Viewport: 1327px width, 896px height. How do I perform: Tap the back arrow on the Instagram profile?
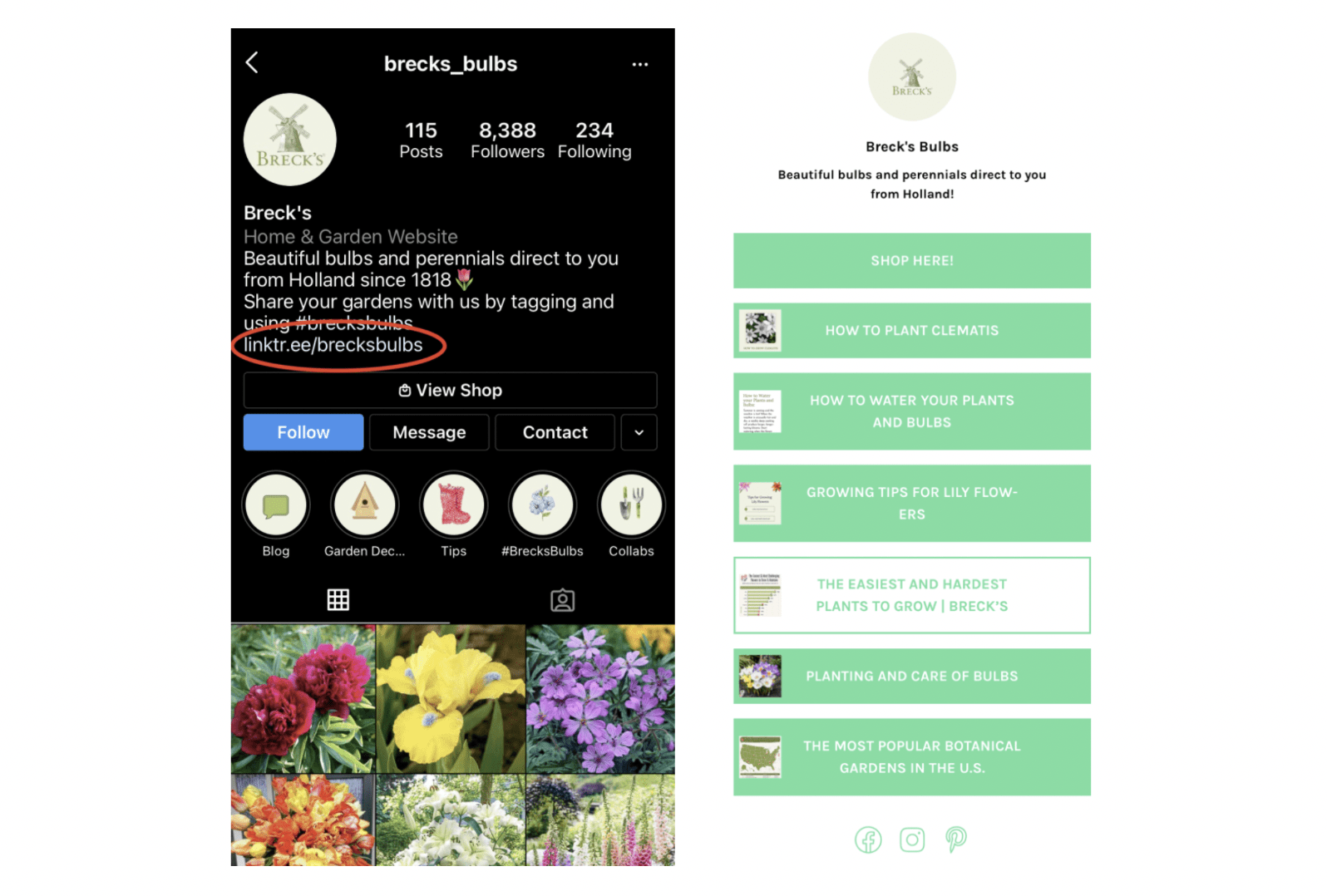click(x=252, y=62)
